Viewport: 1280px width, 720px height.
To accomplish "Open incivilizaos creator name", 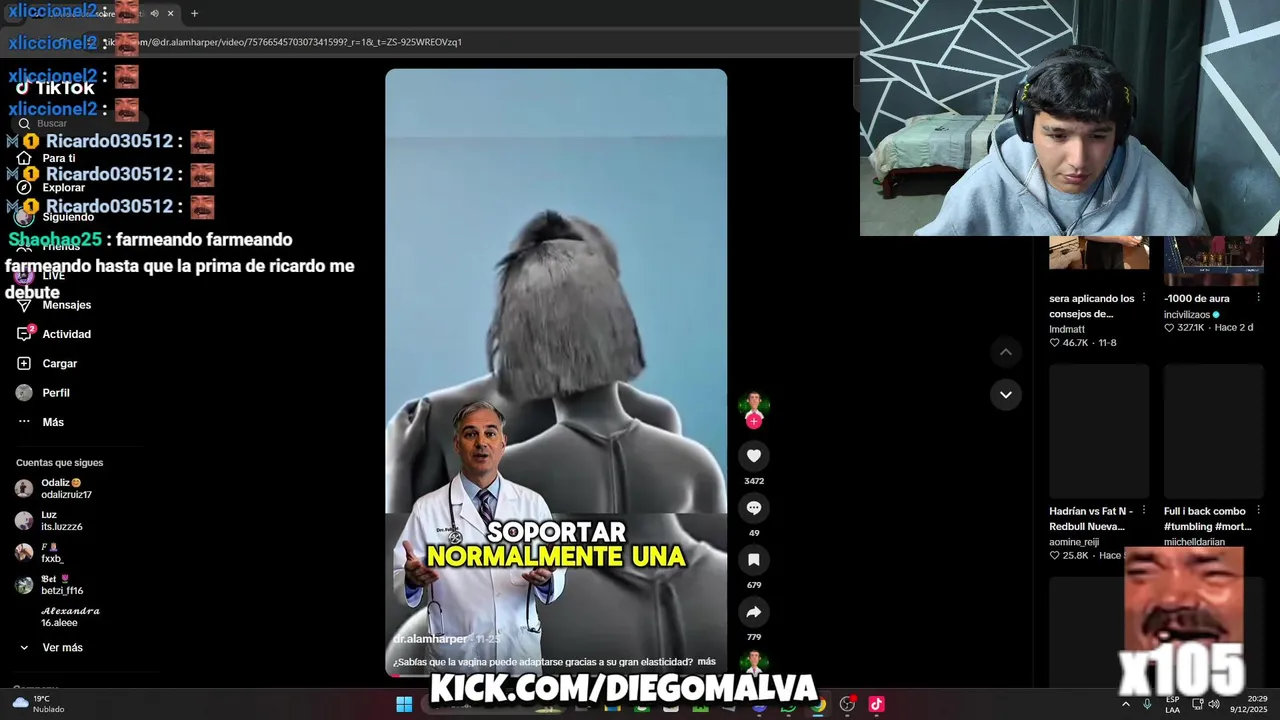I will (1186, 314).
